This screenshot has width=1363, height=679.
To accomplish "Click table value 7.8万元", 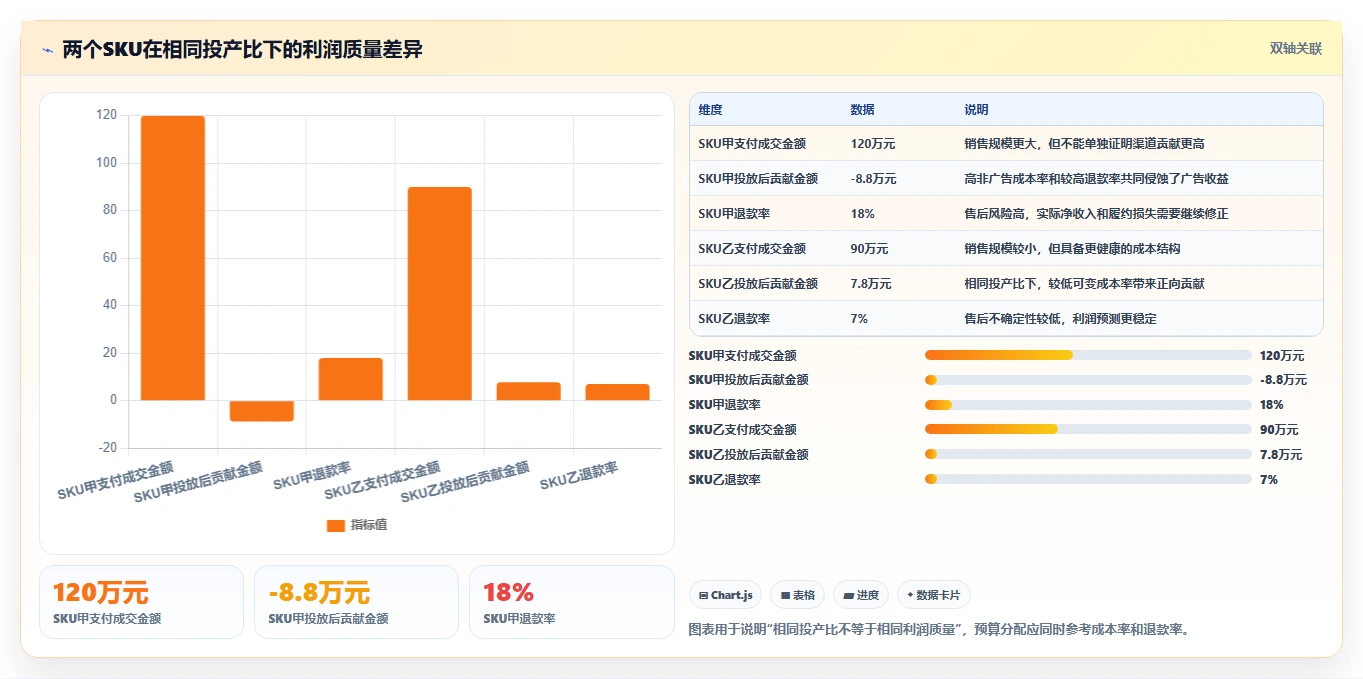I will tap(871, 284).
